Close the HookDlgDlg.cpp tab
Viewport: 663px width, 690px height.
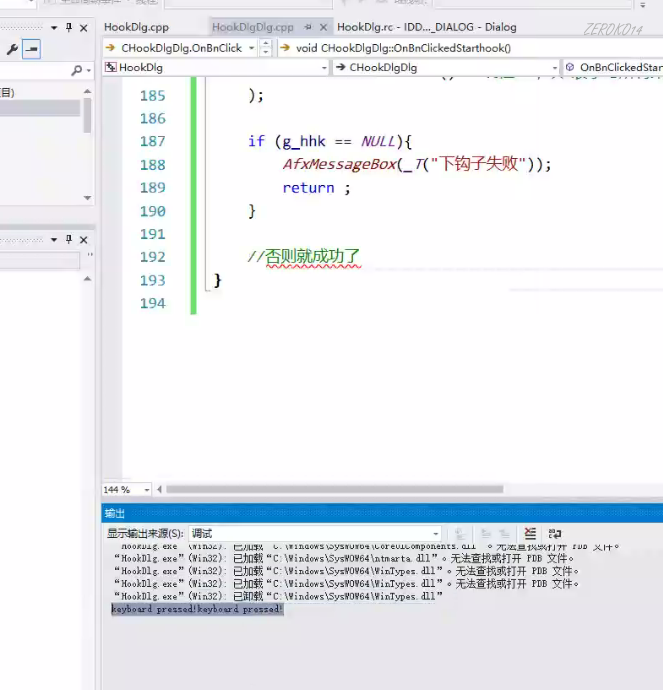point(323,27)
